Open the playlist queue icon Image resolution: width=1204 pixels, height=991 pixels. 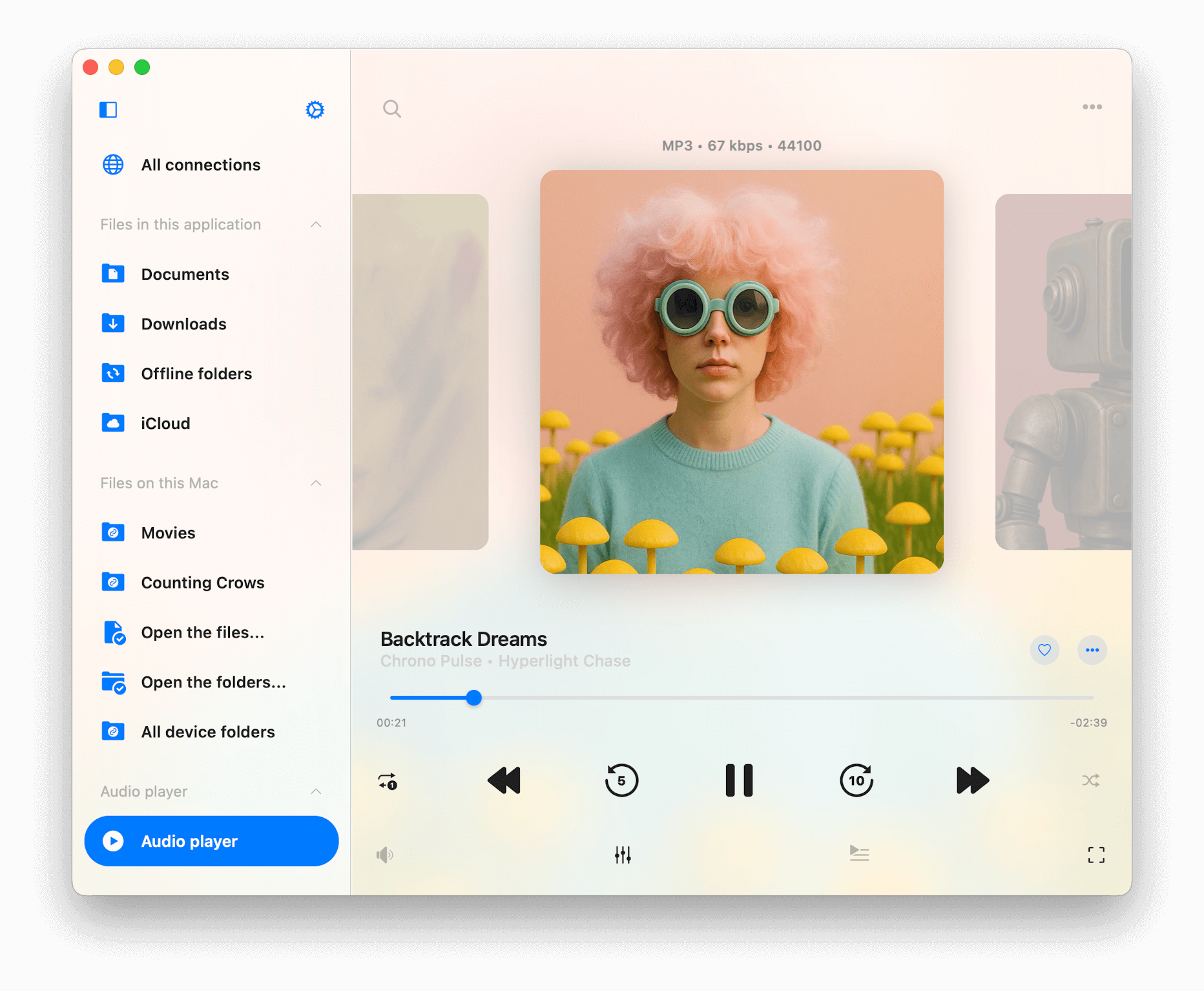(x=859, y=854)
